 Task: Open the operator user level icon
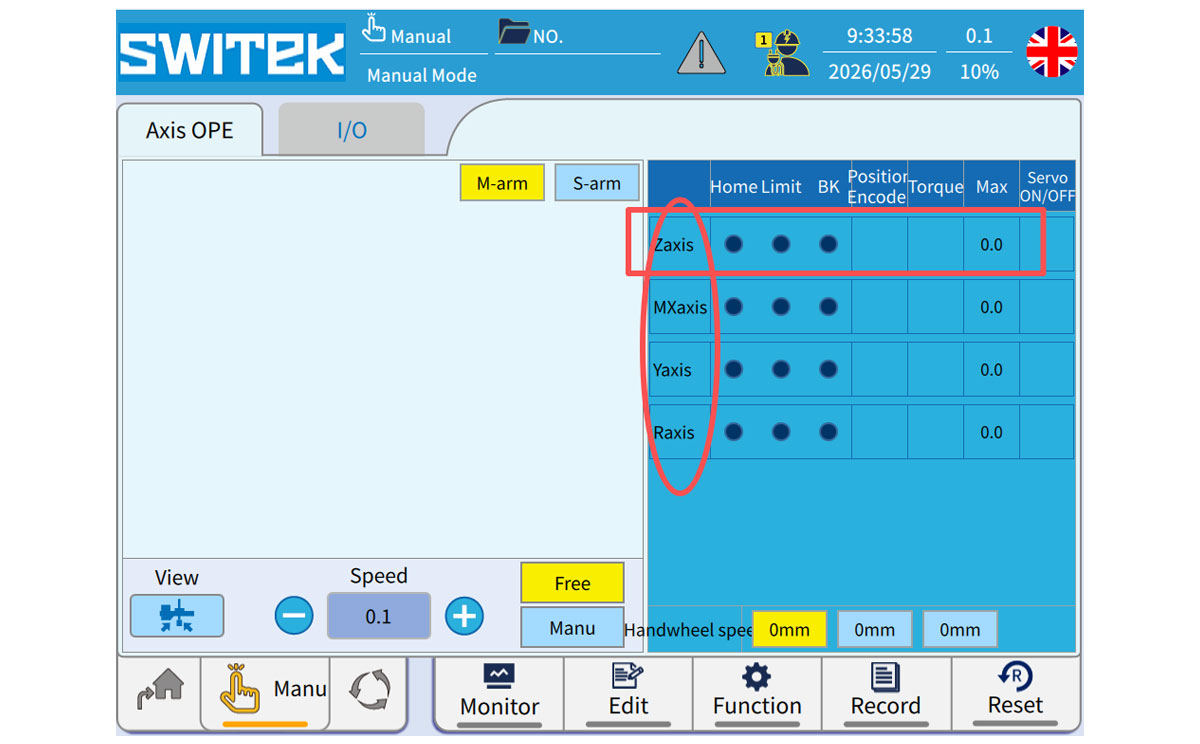pos(782,53)
